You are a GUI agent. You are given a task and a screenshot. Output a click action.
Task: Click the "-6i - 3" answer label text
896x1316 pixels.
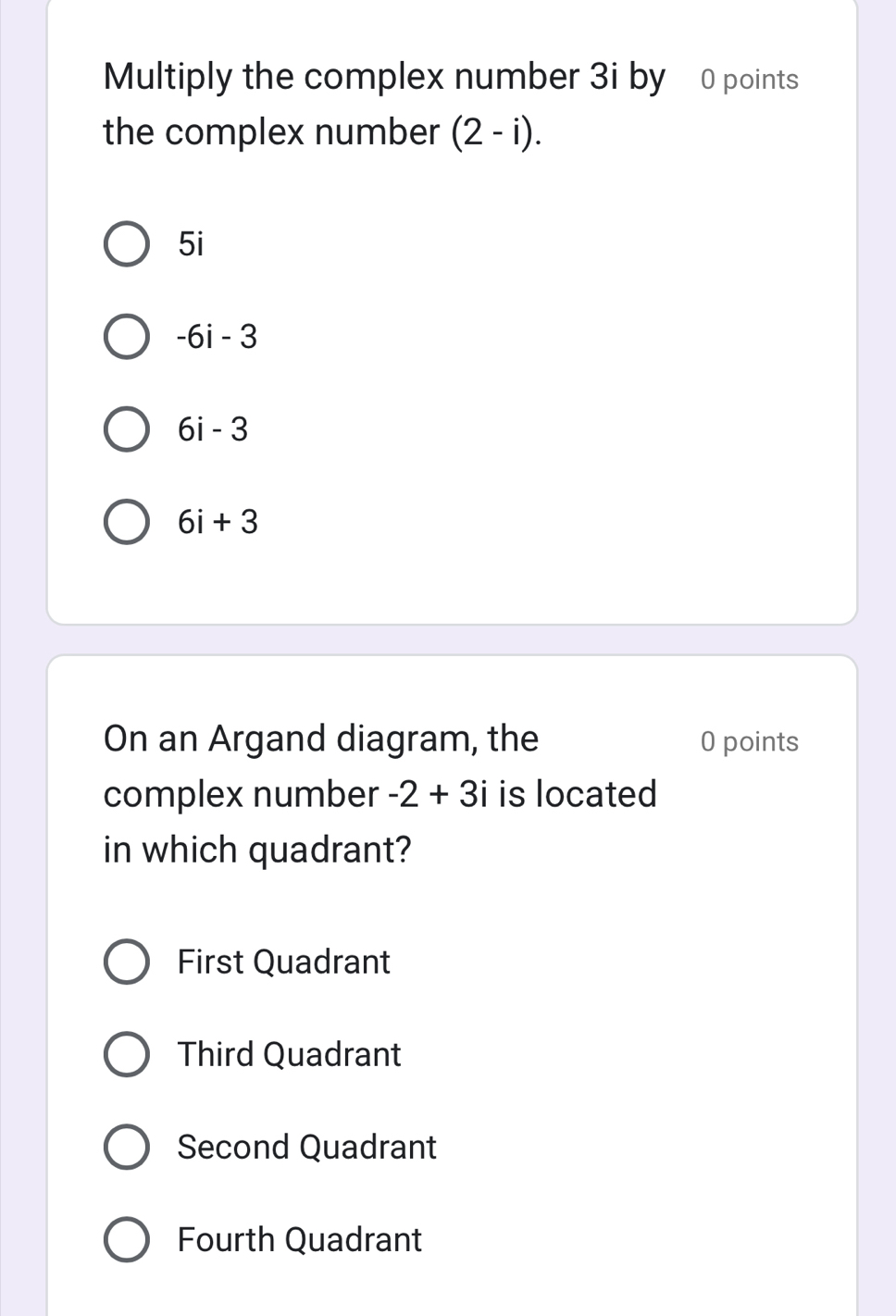point(218,337)
